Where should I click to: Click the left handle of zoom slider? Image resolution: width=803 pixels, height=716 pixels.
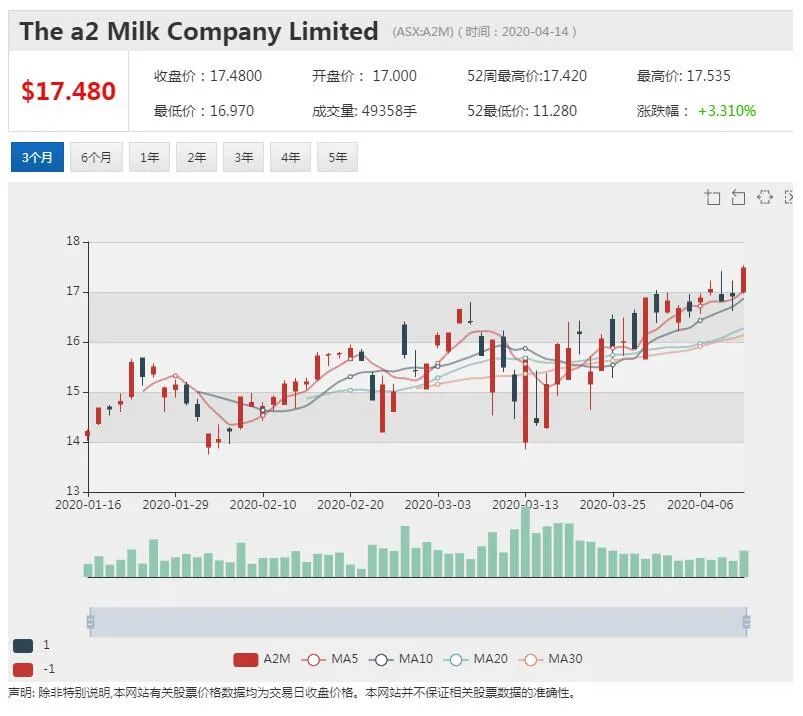[x=90, y=622]
